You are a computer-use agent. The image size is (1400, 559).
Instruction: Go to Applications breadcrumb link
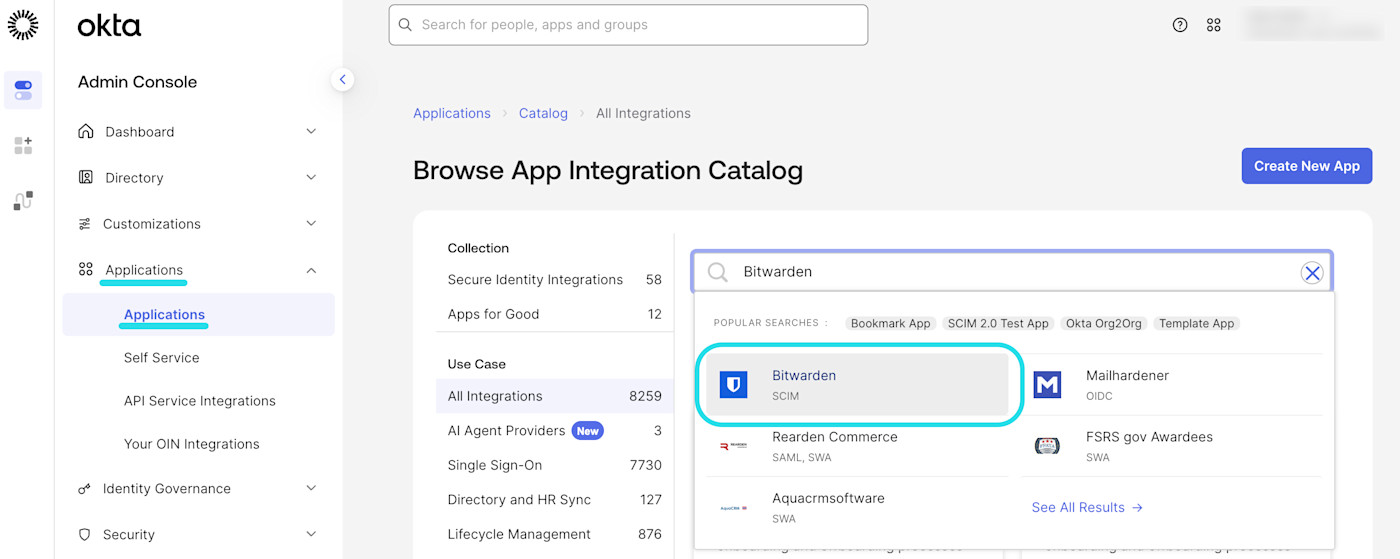pyautogui.click(x=452, y=113)
